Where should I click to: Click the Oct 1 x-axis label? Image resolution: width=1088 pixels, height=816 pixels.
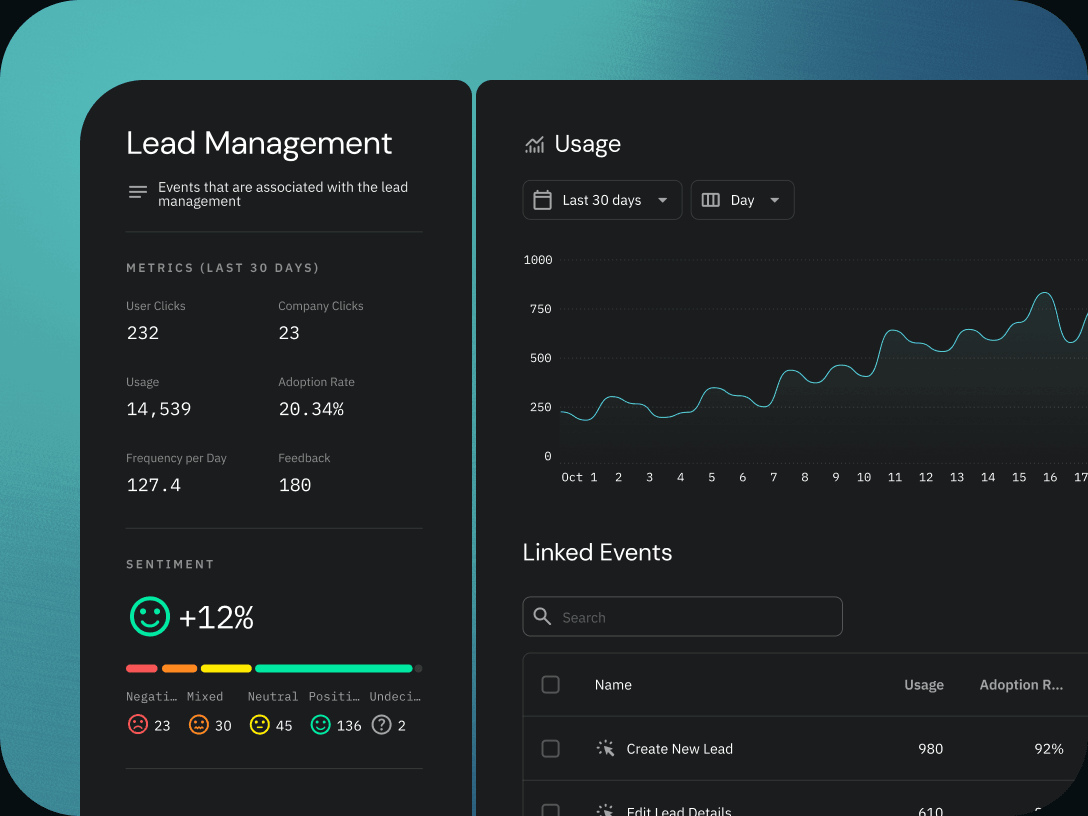tap(579, 477)
